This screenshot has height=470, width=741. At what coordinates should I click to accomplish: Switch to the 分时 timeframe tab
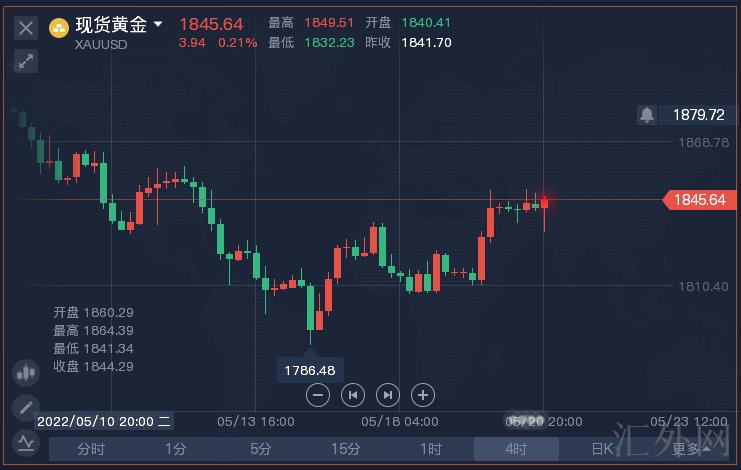91,449
